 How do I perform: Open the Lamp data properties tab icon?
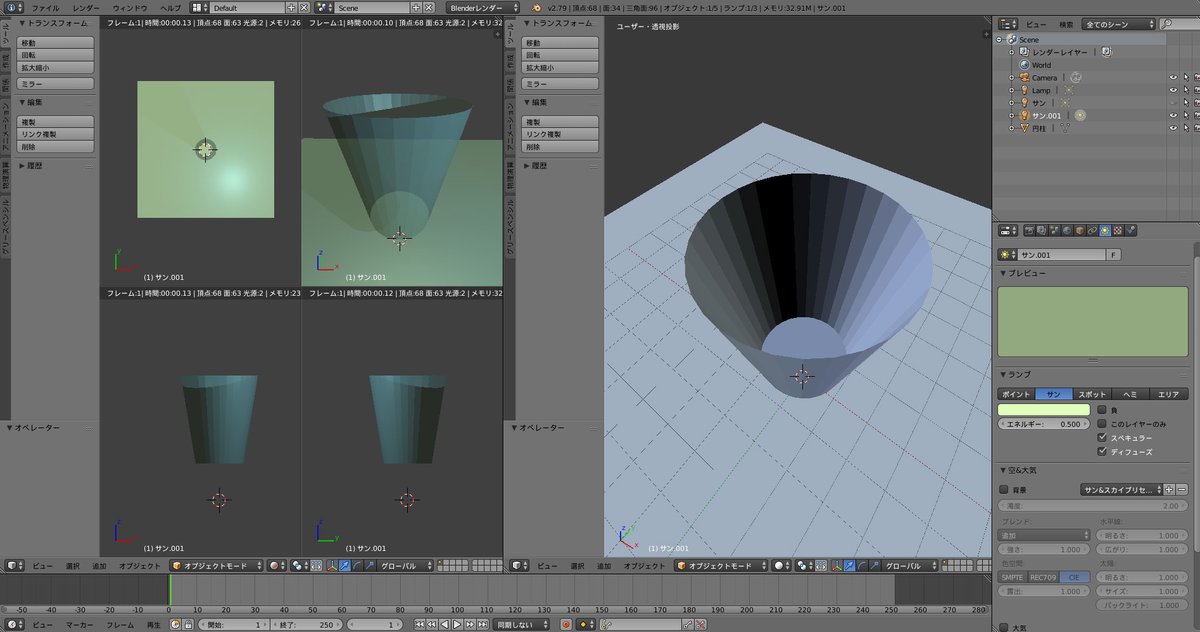[x=1104, y=230]
